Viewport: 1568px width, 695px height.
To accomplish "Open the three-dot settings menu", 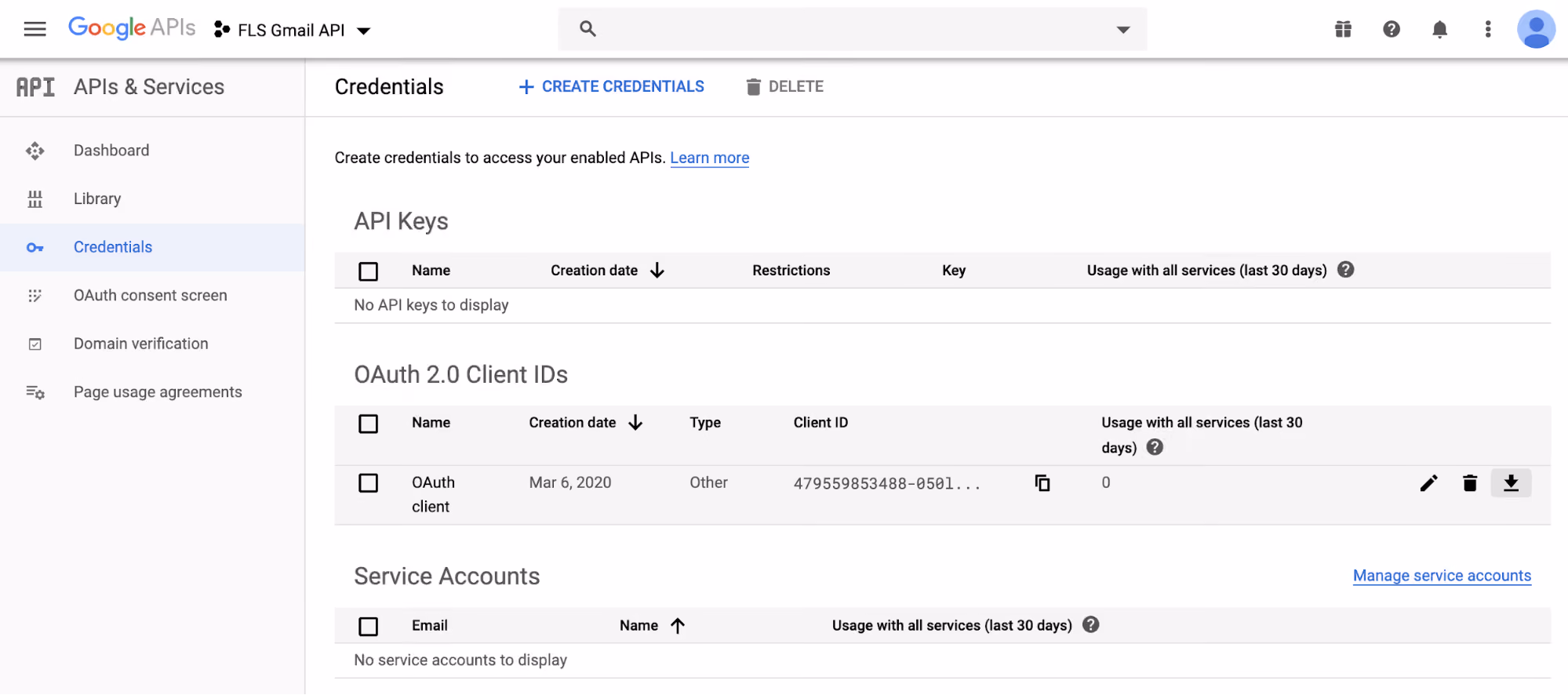I will [x=1487, y=30].
